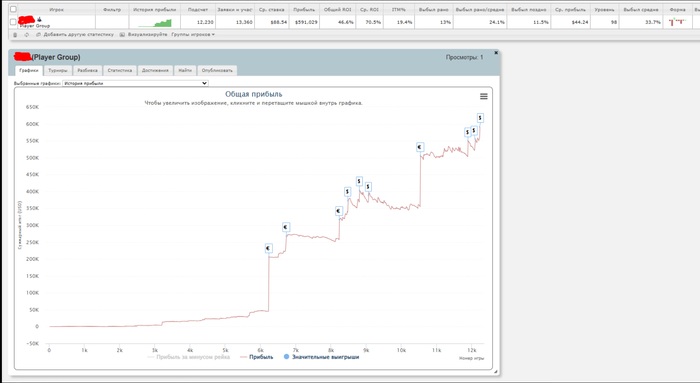Click the '12.230' count cell
This screenshot has height=383, width=700.
pyautogui.click(x=198, y=22)
